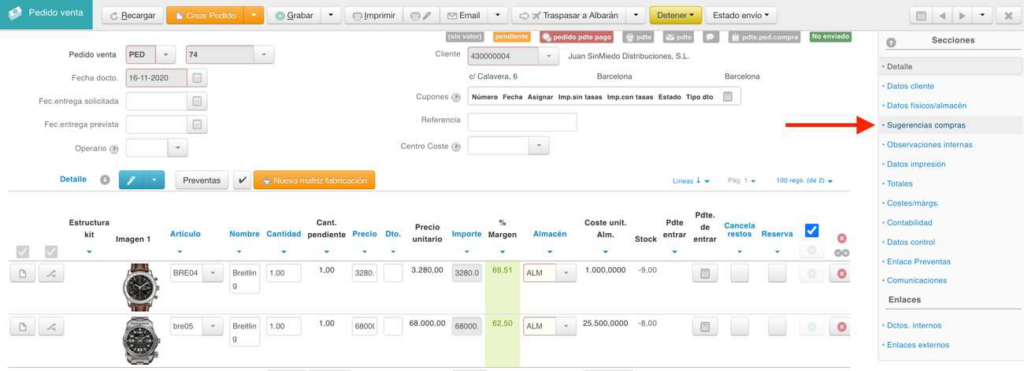Click the Secciones collapse icon

(890, 41)
